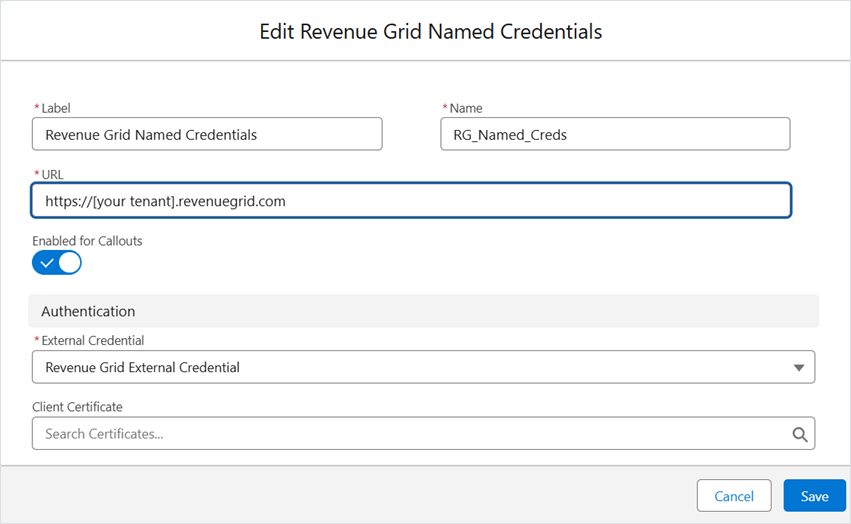Click the magnifier icon in Search Certificates

pos(799,434)
